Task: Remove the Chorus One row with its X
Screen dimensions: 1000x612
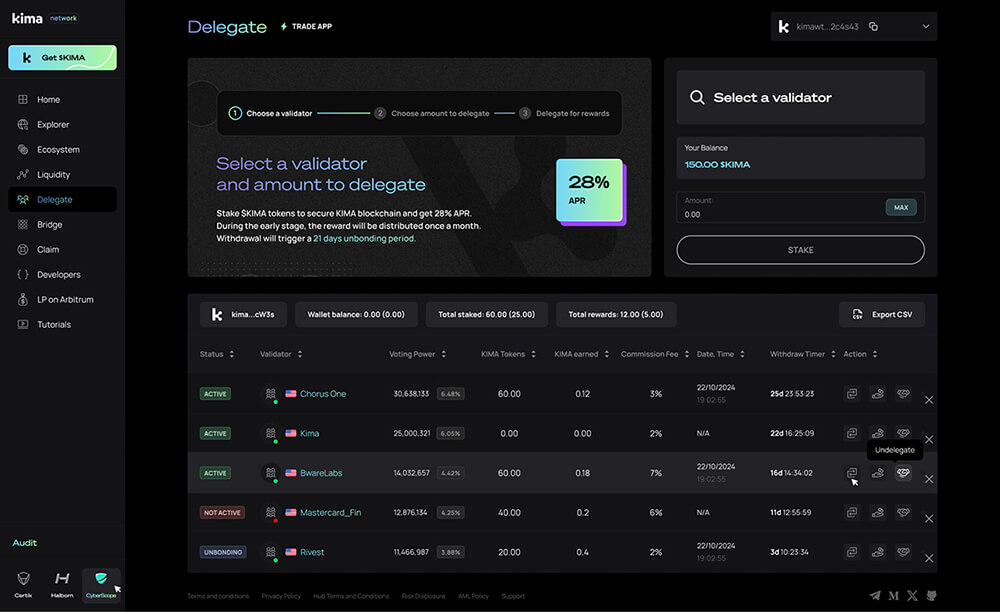Action: 929,400
